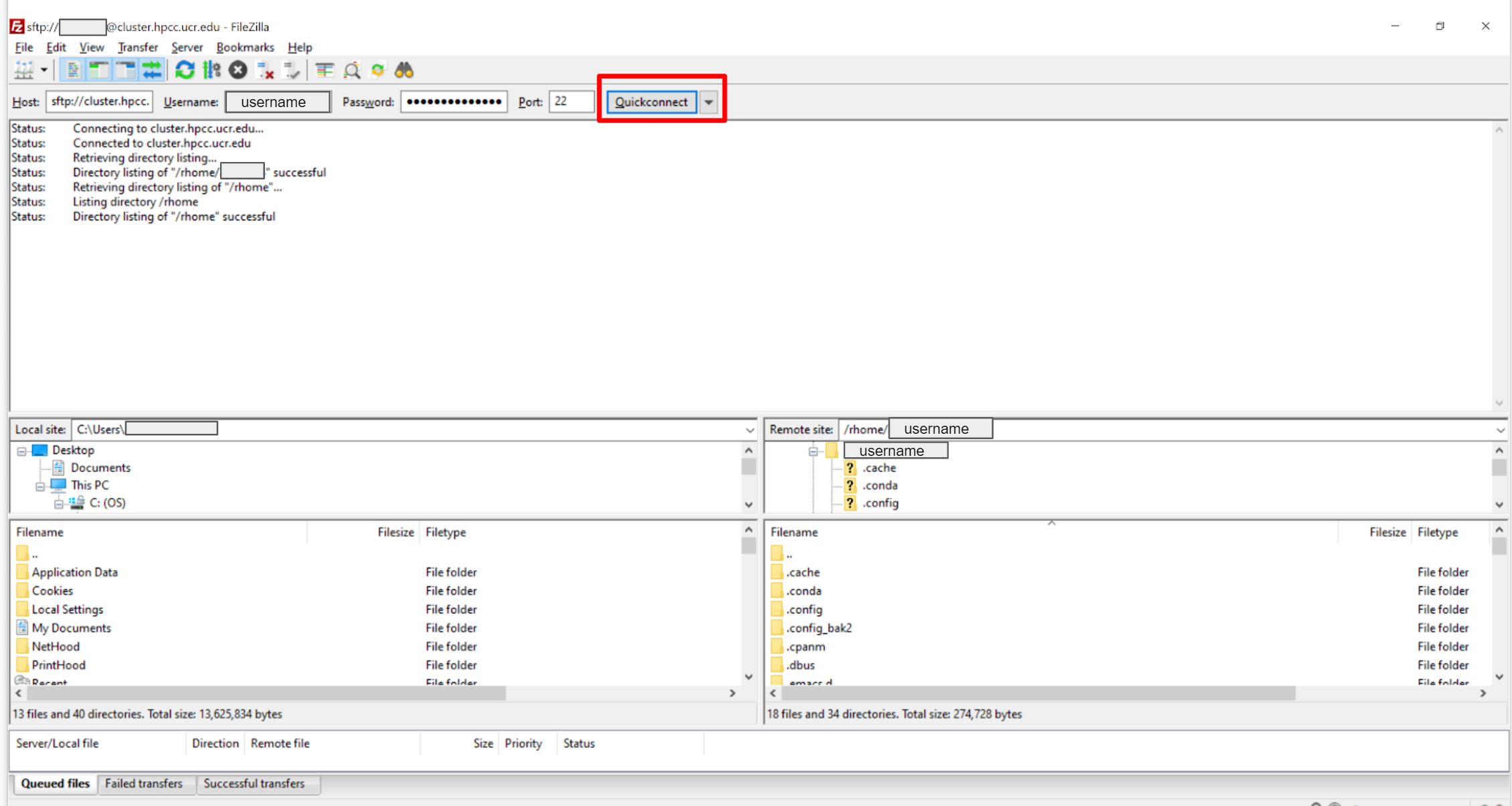
Task: Open the Transfer menu
Action: pos(138,48)
